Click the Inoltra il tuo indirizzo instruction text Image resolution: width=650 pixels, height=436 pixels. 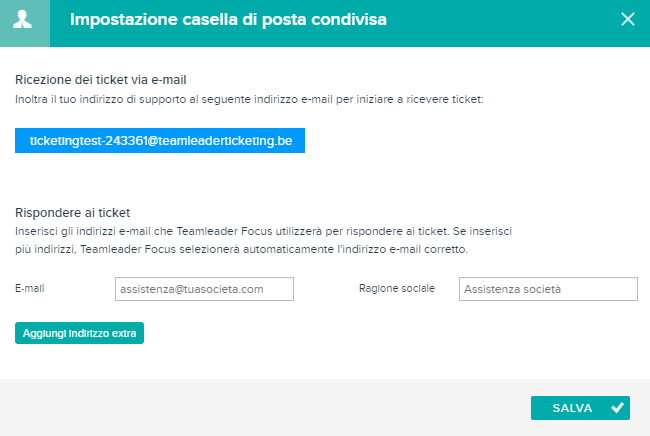click(249, 99)
